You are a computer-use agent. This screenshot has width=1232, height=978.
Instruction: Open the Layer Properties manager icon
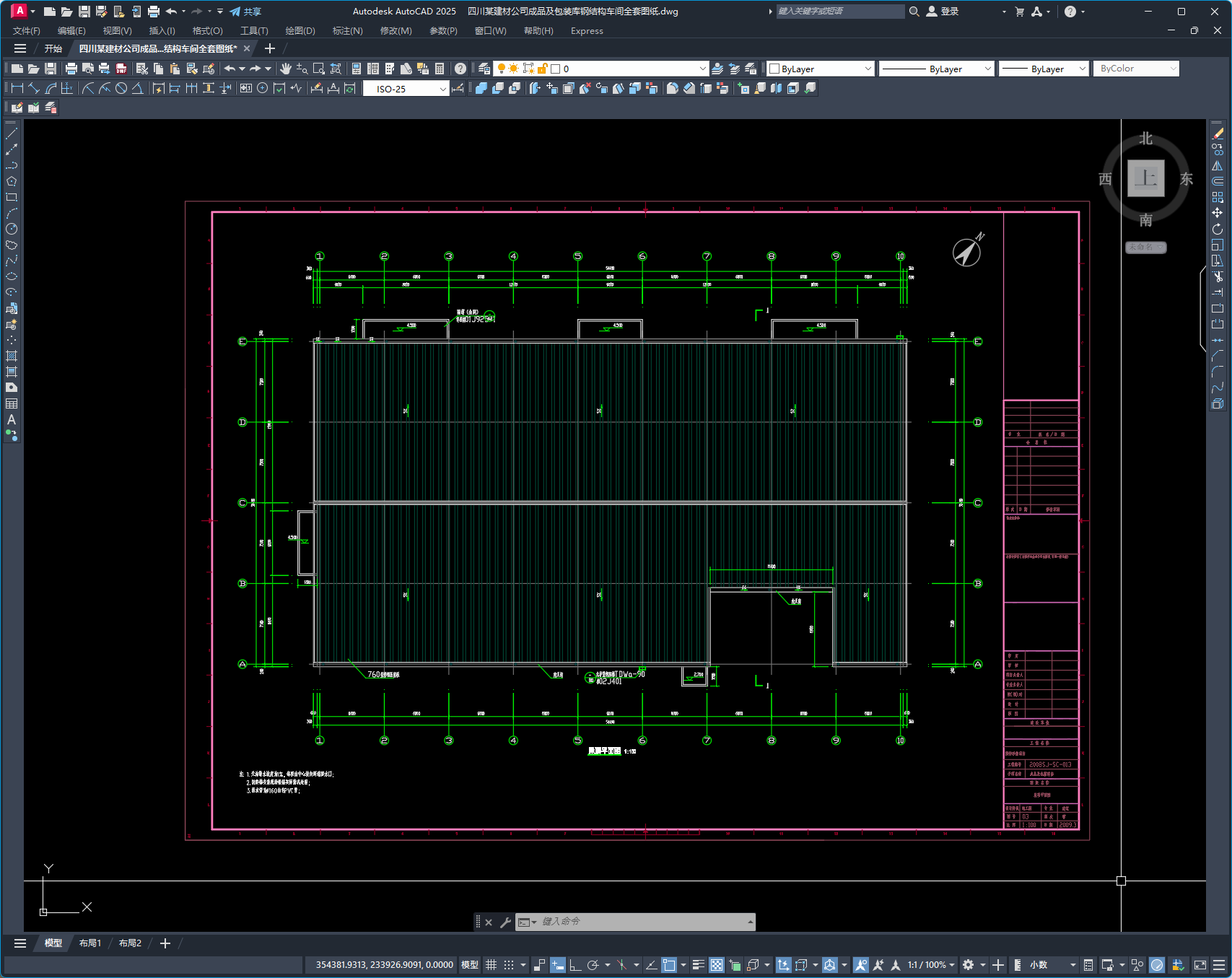(484, 69)
